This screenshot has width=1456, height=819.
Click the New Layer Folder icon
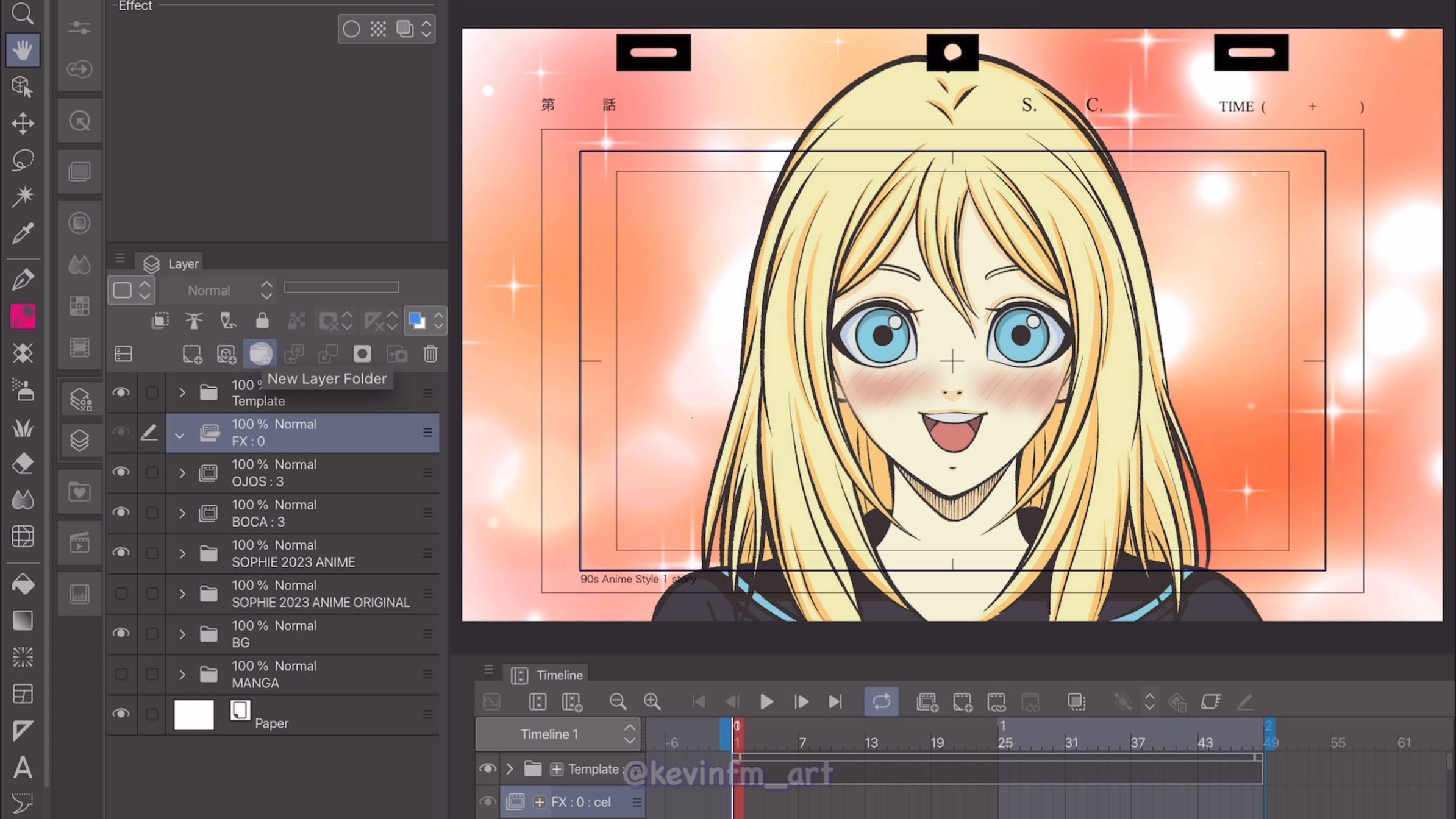tap(260, 354)
